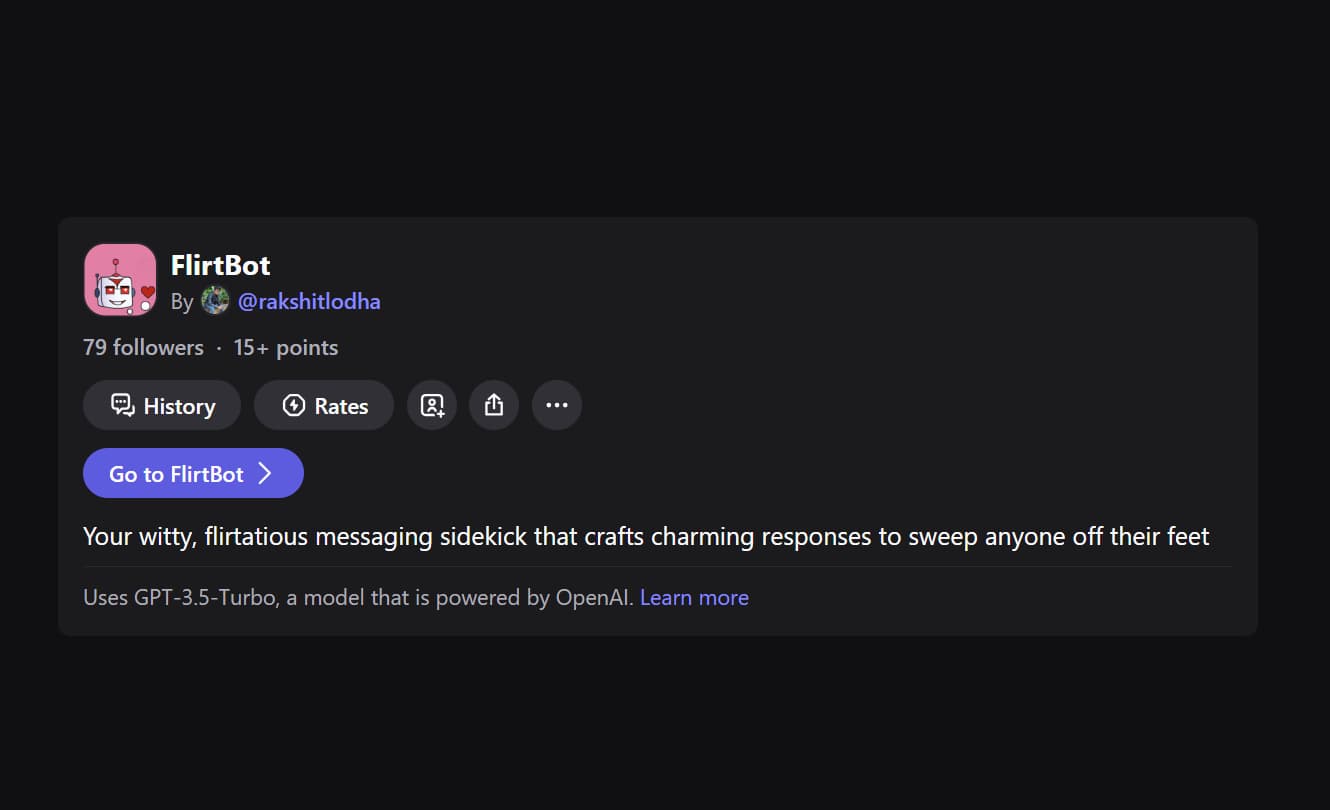Open the History label text
The width and height of the screenshot is (1330, 810).
point(179,406)
